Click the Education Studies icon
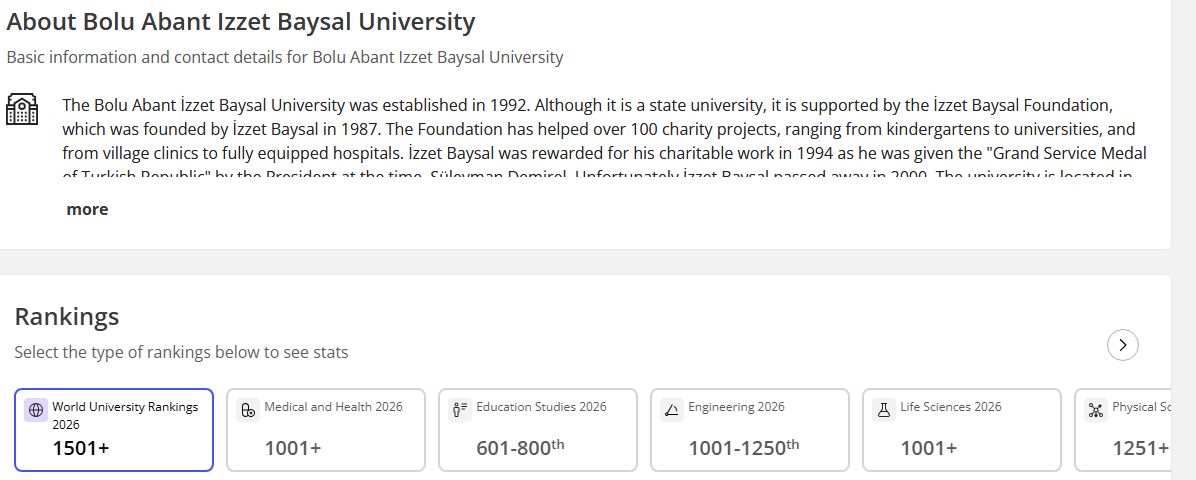1196x480 pixels. [460, 410]
